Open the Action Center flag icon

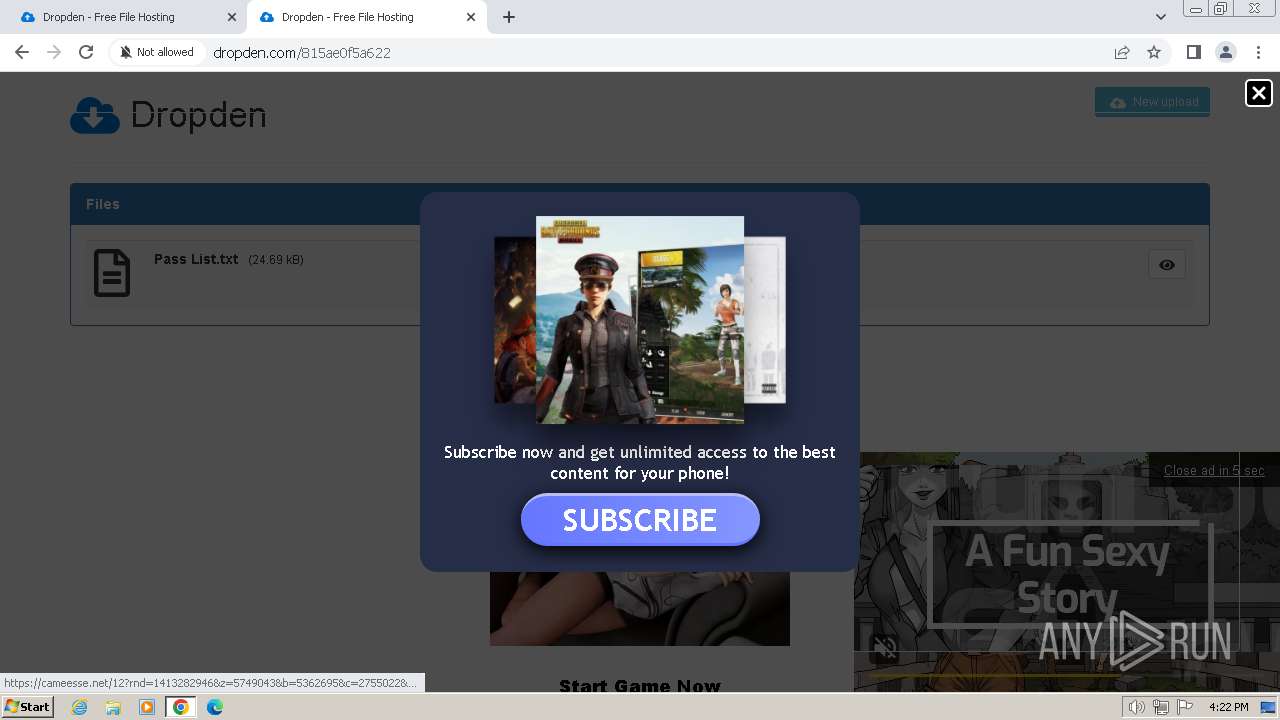1185,707
